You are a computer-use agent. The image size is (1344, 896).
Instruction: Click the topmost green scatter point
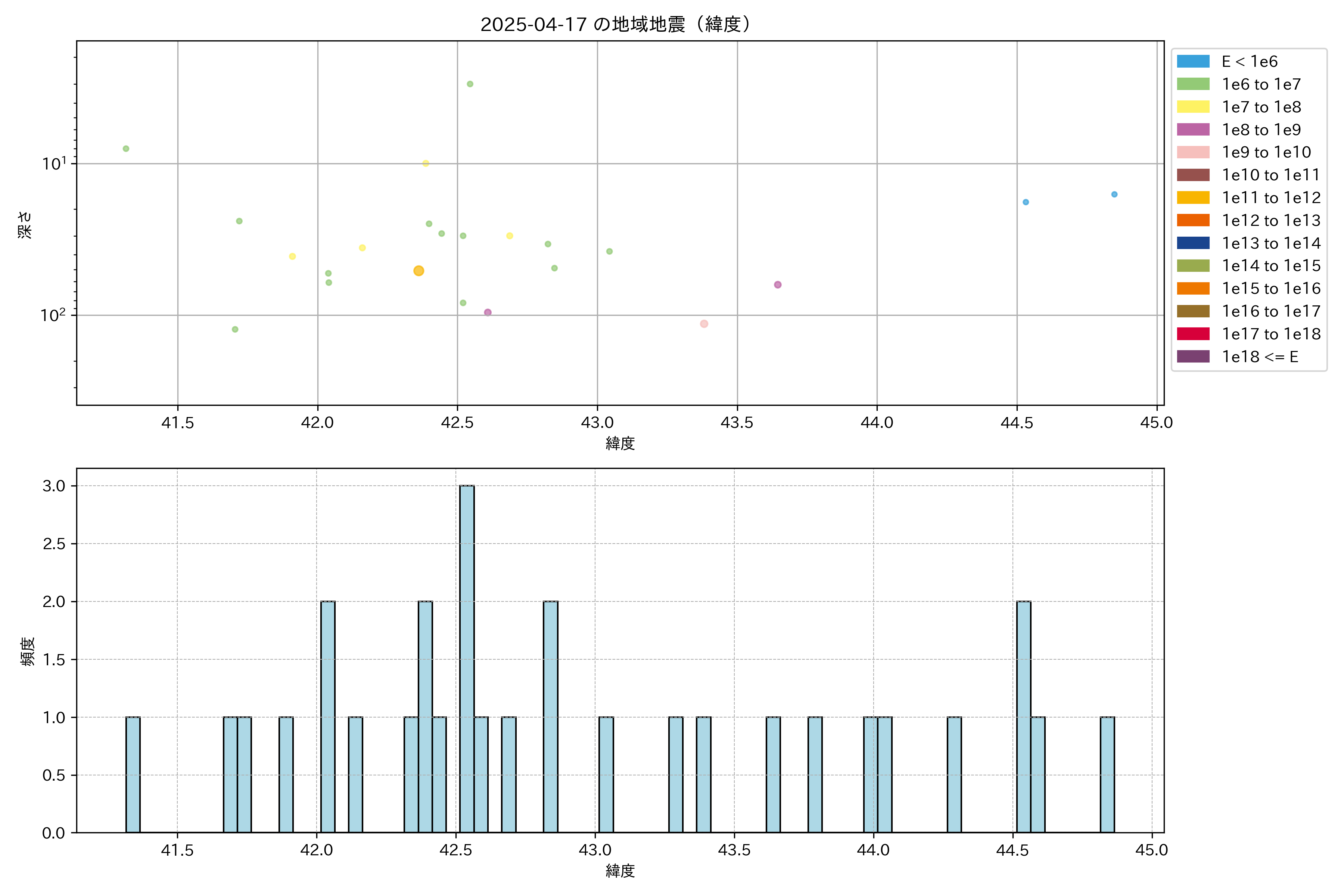click(x=470, y=84)
